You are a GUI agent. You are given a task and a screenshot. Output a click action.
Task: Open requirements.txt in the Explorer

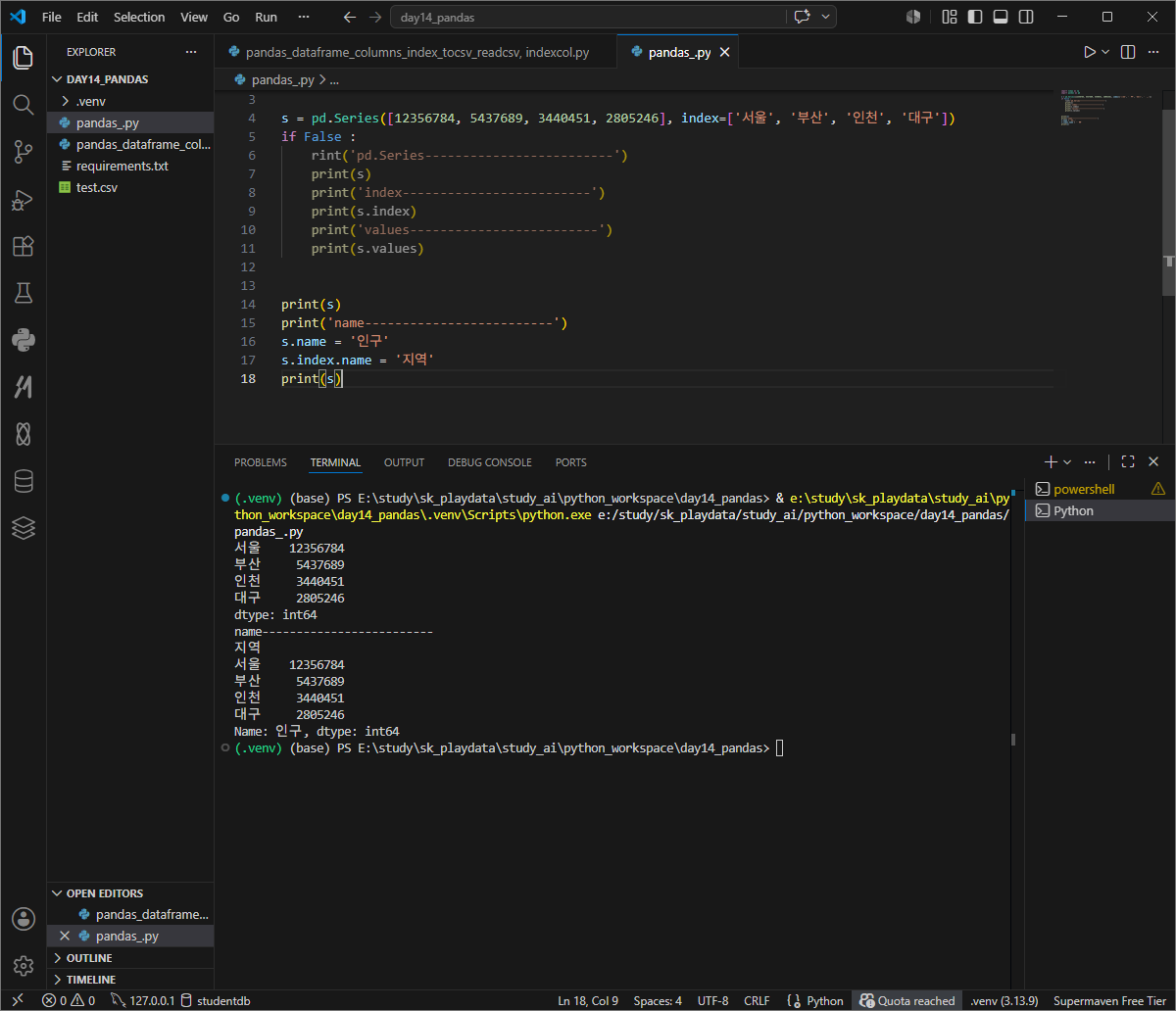130,166
